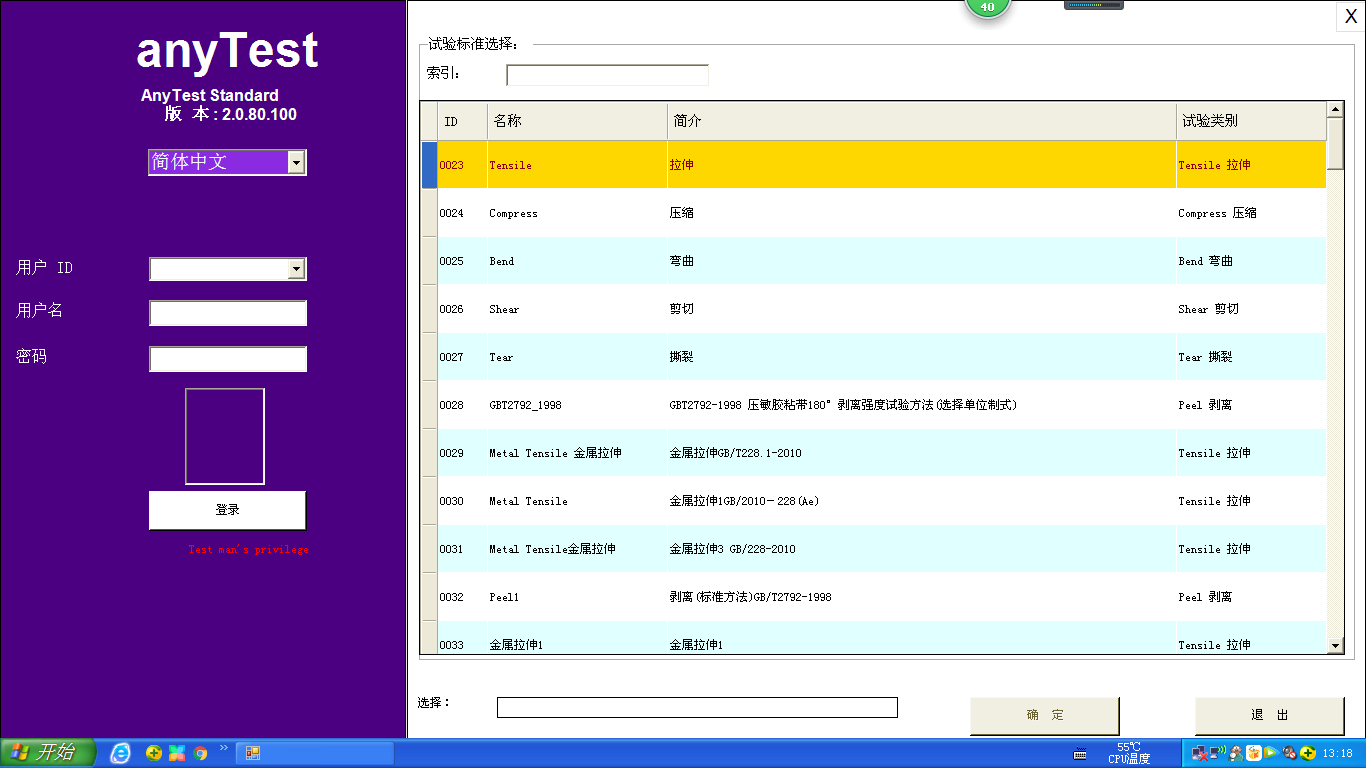1366x768 pixels.
Task: Click the list scrollbar up arrow
Action: (x=1335, y=109)
